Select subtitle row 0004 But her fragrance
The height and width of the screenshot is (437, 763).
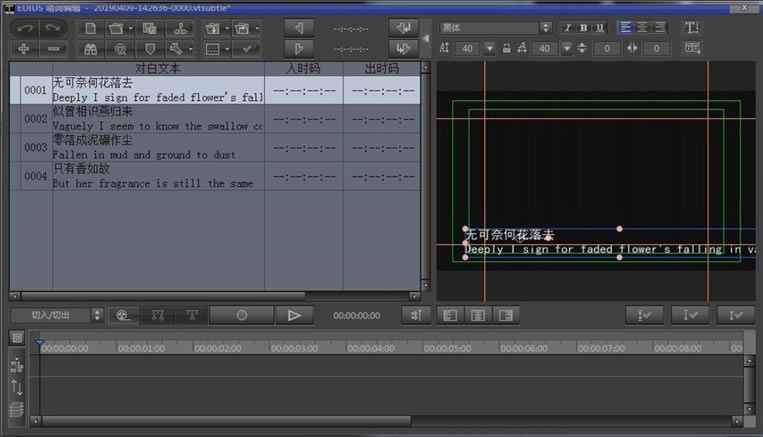coord(215,176)
